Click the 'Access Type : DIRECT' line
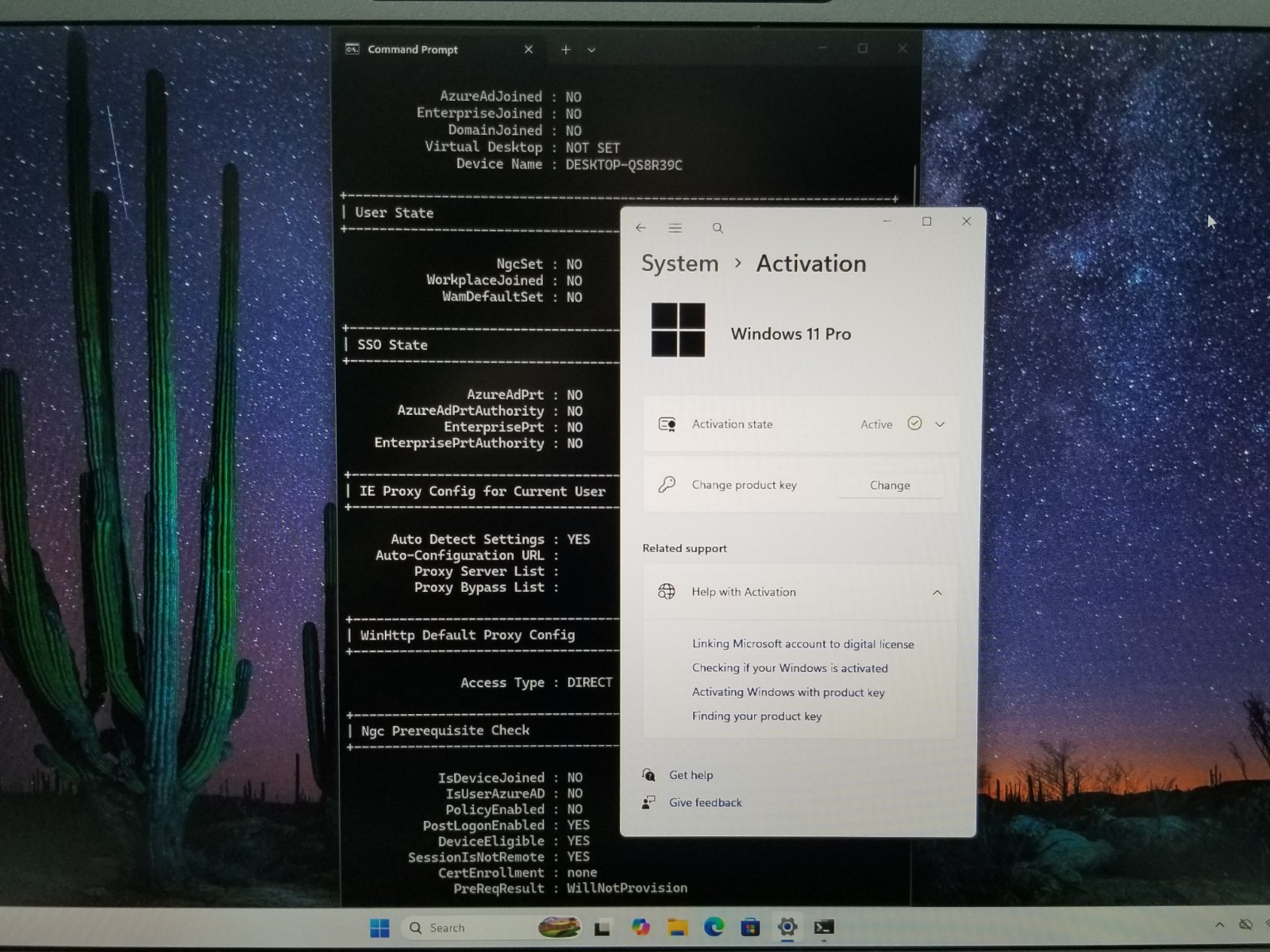The height and width of the screenshot is (952, 1270). [x=536, y=682]
